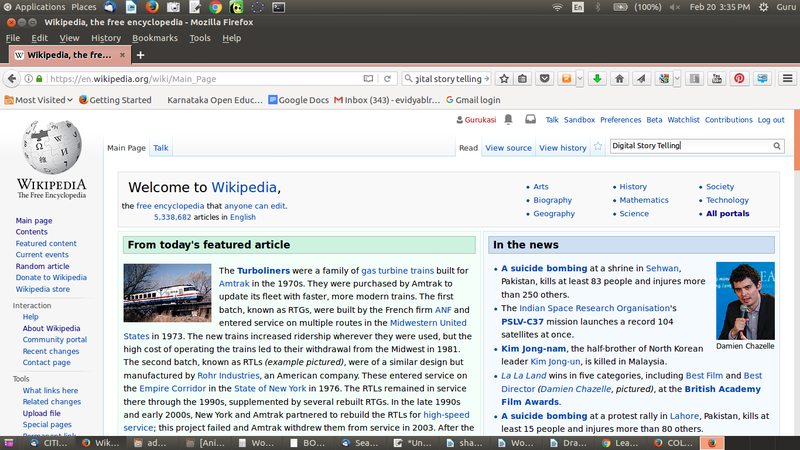
Task: Reload the page with the refresh icon
Action: [x=387, y=79]
